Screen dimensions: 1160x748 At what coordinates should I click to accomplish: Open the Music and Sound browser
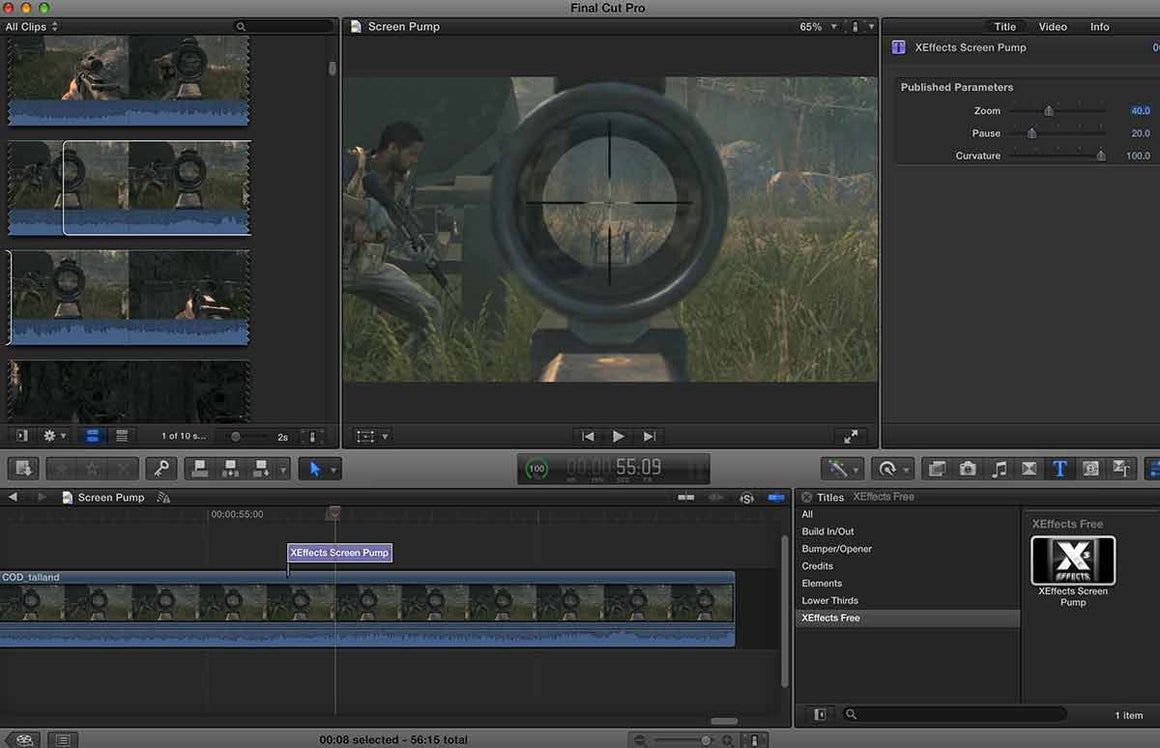coord(998,469)
